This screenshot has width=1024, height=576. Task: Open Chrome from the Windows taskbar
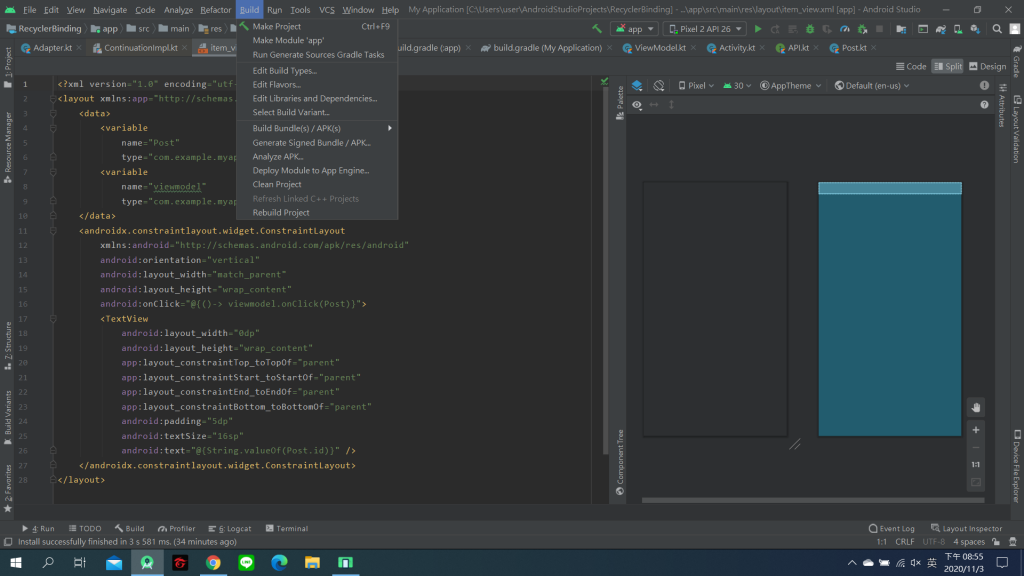(213, 562)
